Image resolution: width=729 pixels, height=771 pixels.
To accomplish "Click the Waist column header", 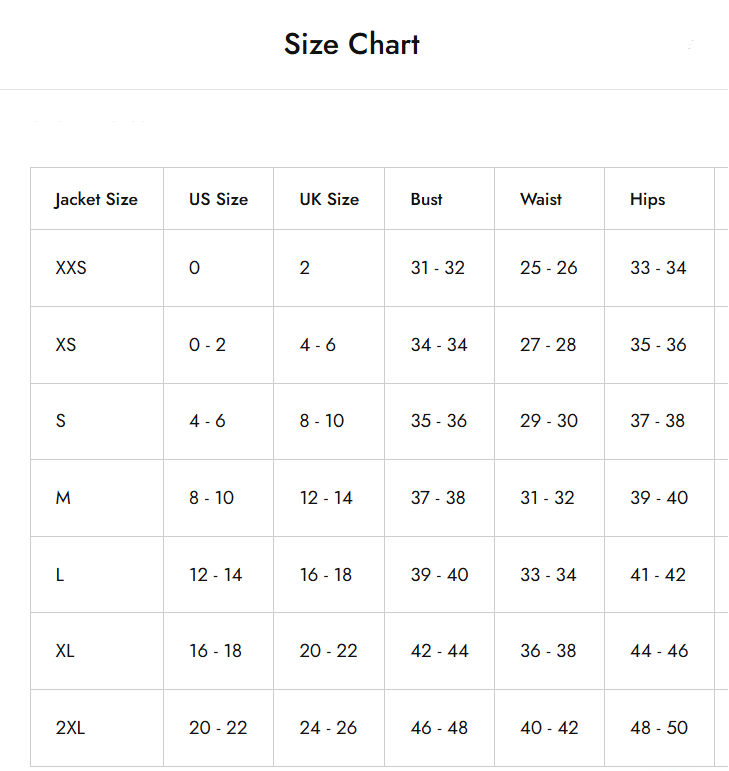I will tap(541, 199).
